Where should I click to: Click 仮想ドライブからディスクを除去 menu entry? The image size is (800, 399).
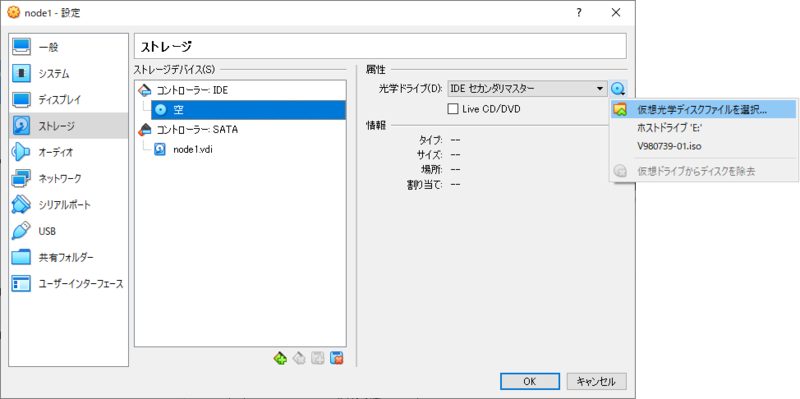pos(703,171)
